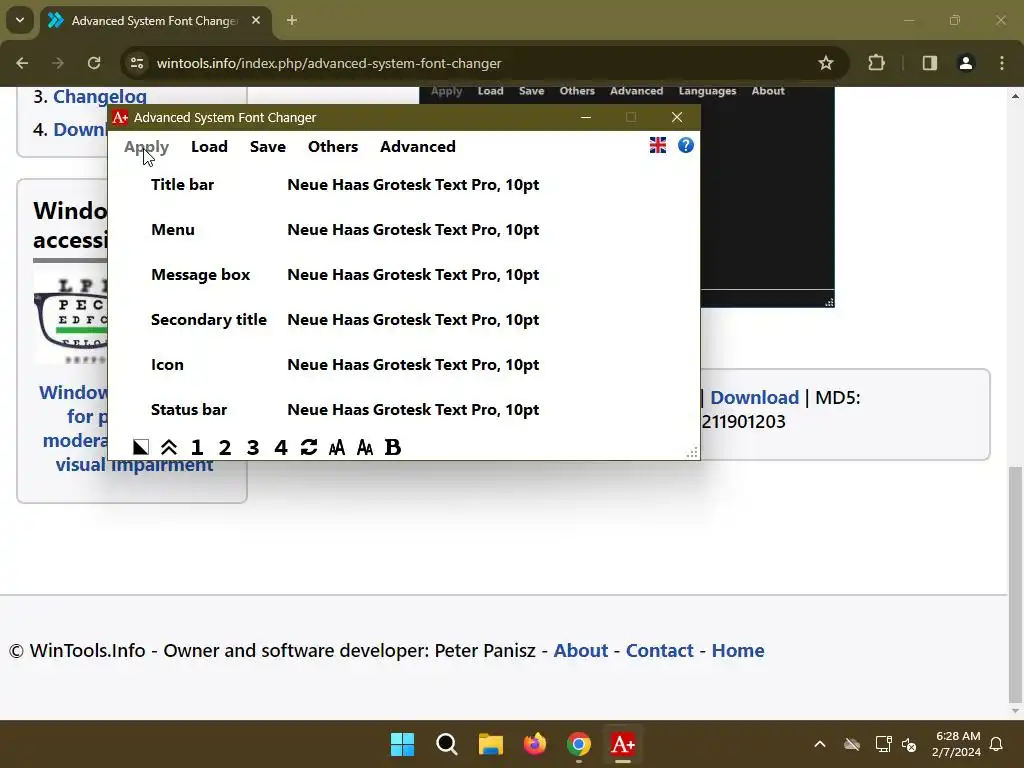Change the Title bar font setting
This screenshot has width=1024, height=768.
413,185
